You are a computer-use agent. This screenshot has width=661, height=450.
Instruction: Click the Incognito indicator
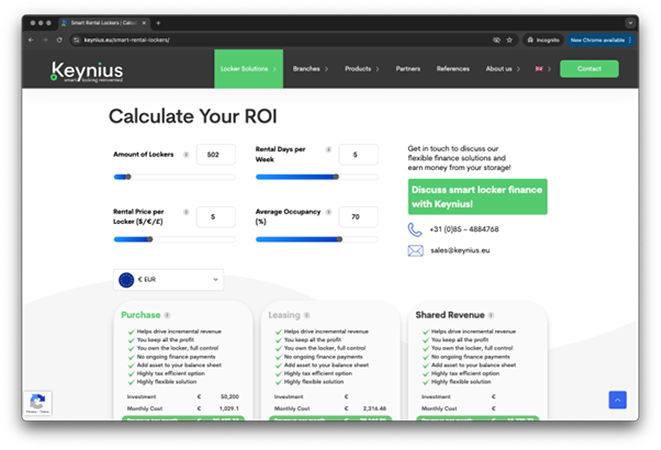tap(543, 40)
